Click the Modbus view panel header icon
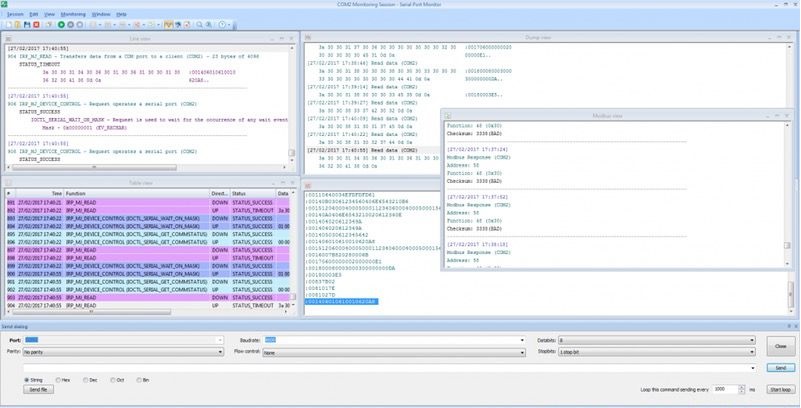 [x=448, y=116]
